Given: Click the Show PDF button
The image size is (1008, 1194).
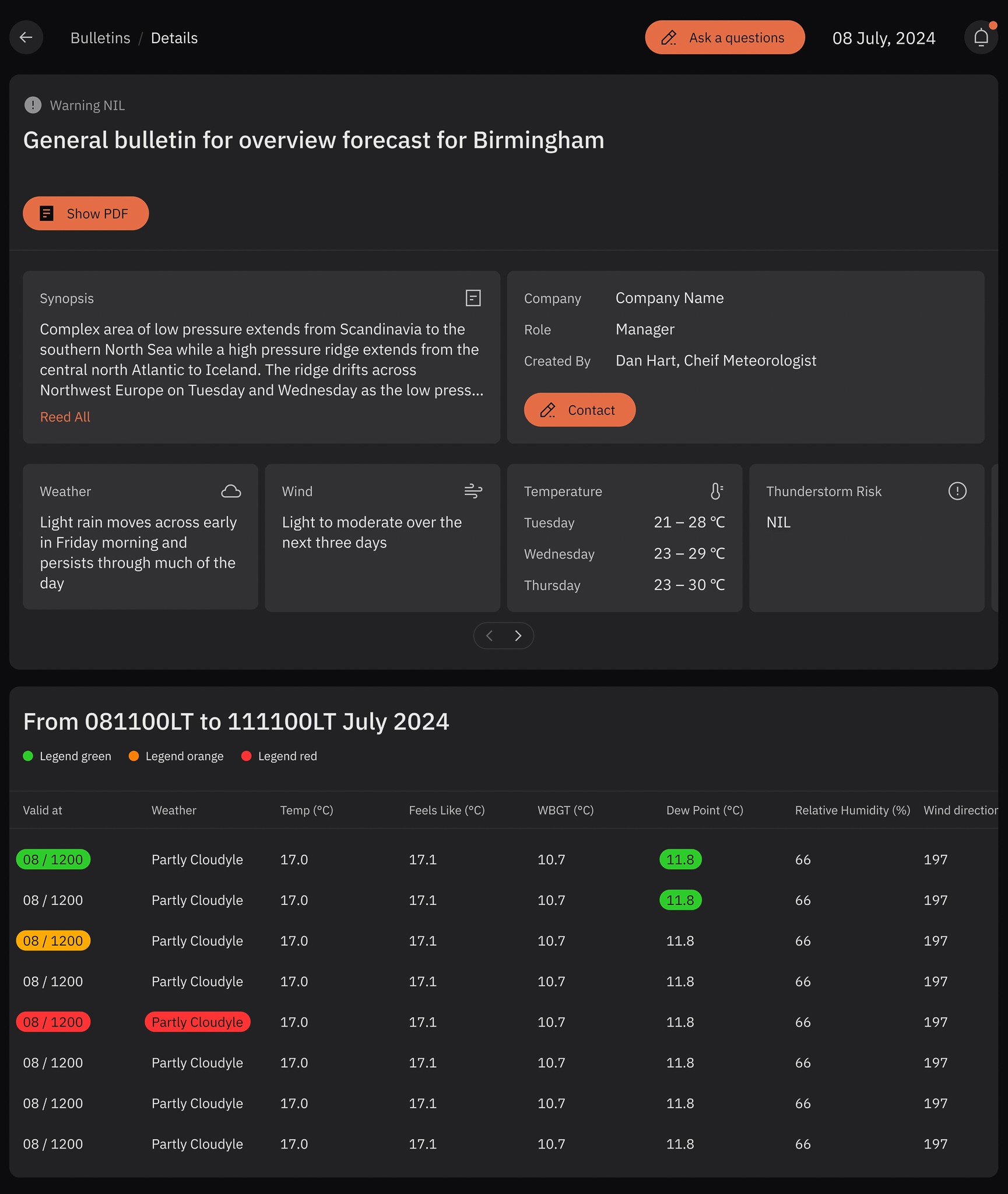Looking at the screenshot, I should [x=86, y=214].
